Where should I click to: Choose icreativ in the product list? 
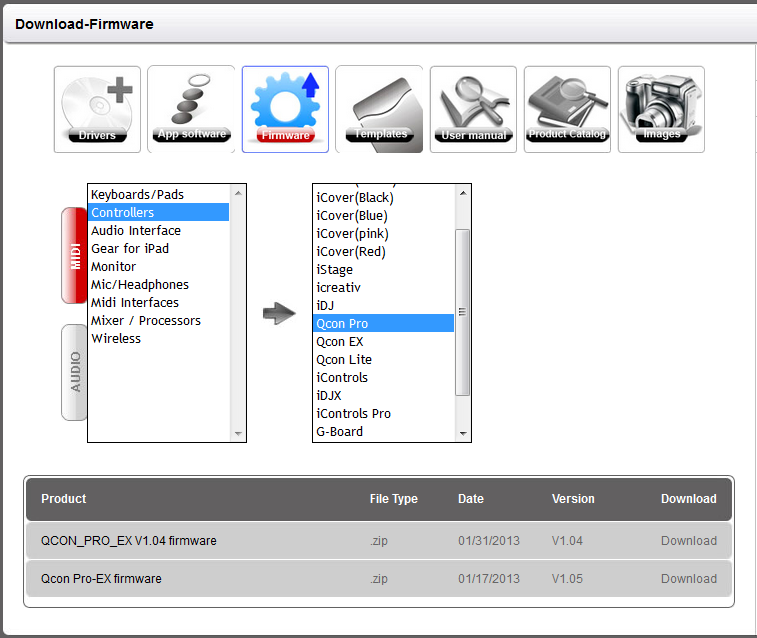click(x=384, y=288)
